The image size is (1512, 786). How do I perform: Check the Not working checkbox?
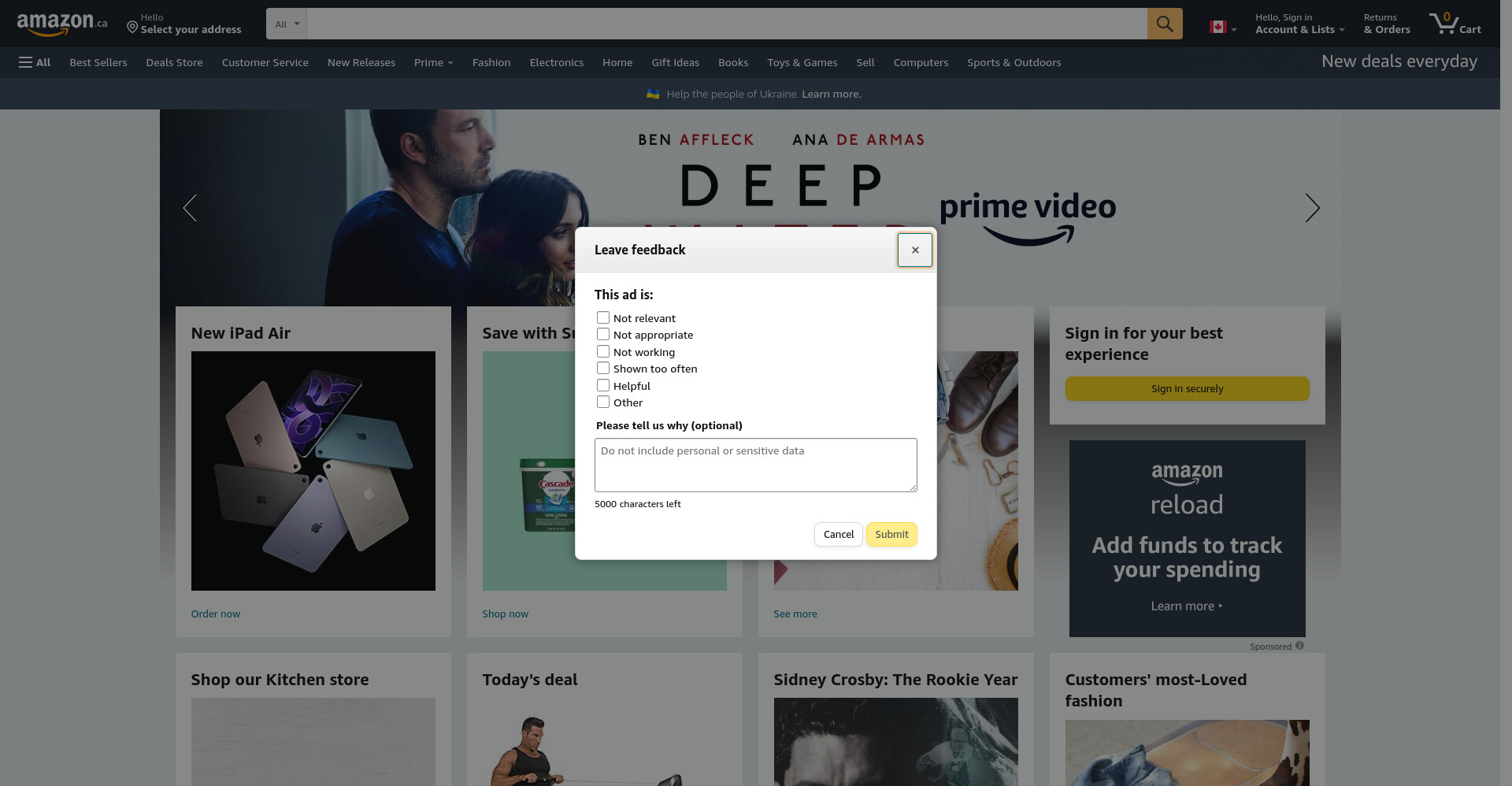click(602, 351)
